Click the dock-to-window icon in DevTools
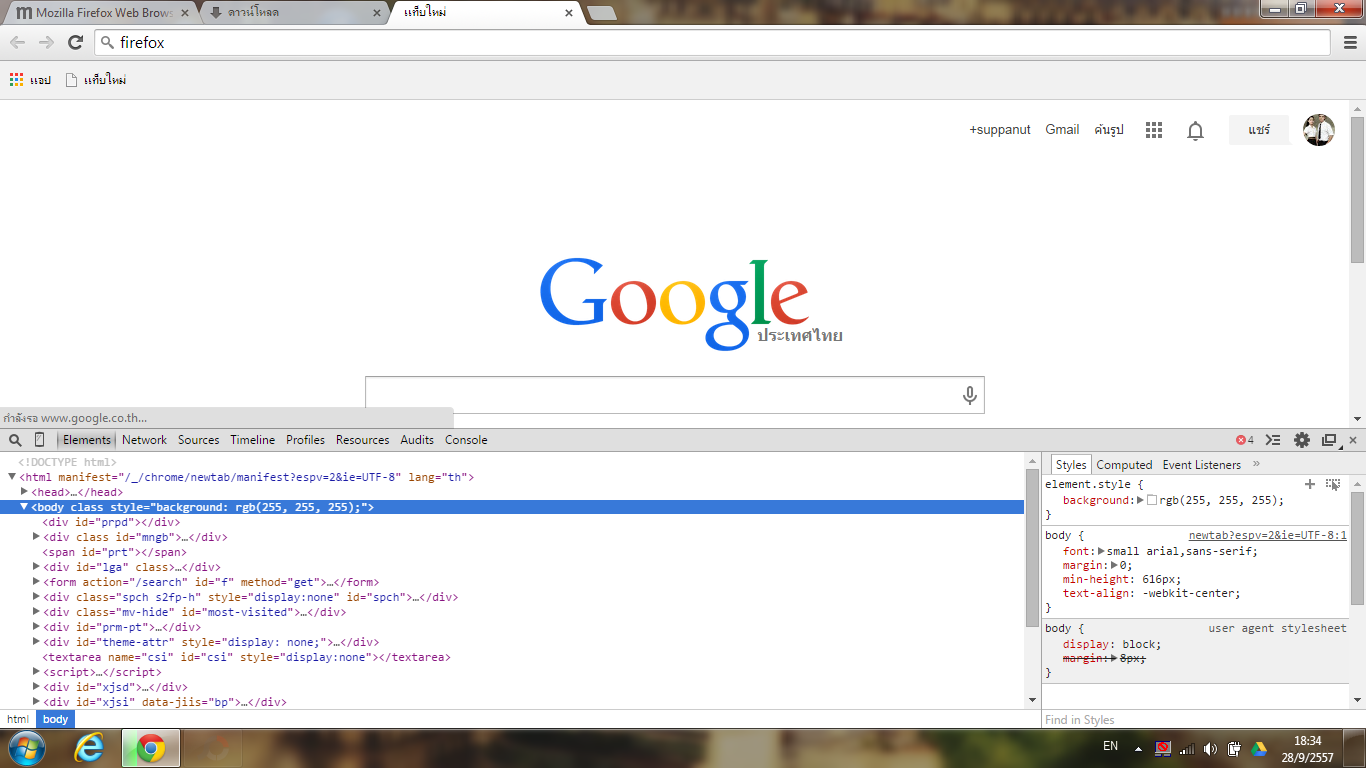Image resolution: width=1366 pixels, height=768 pixels. click(1329, 440)
